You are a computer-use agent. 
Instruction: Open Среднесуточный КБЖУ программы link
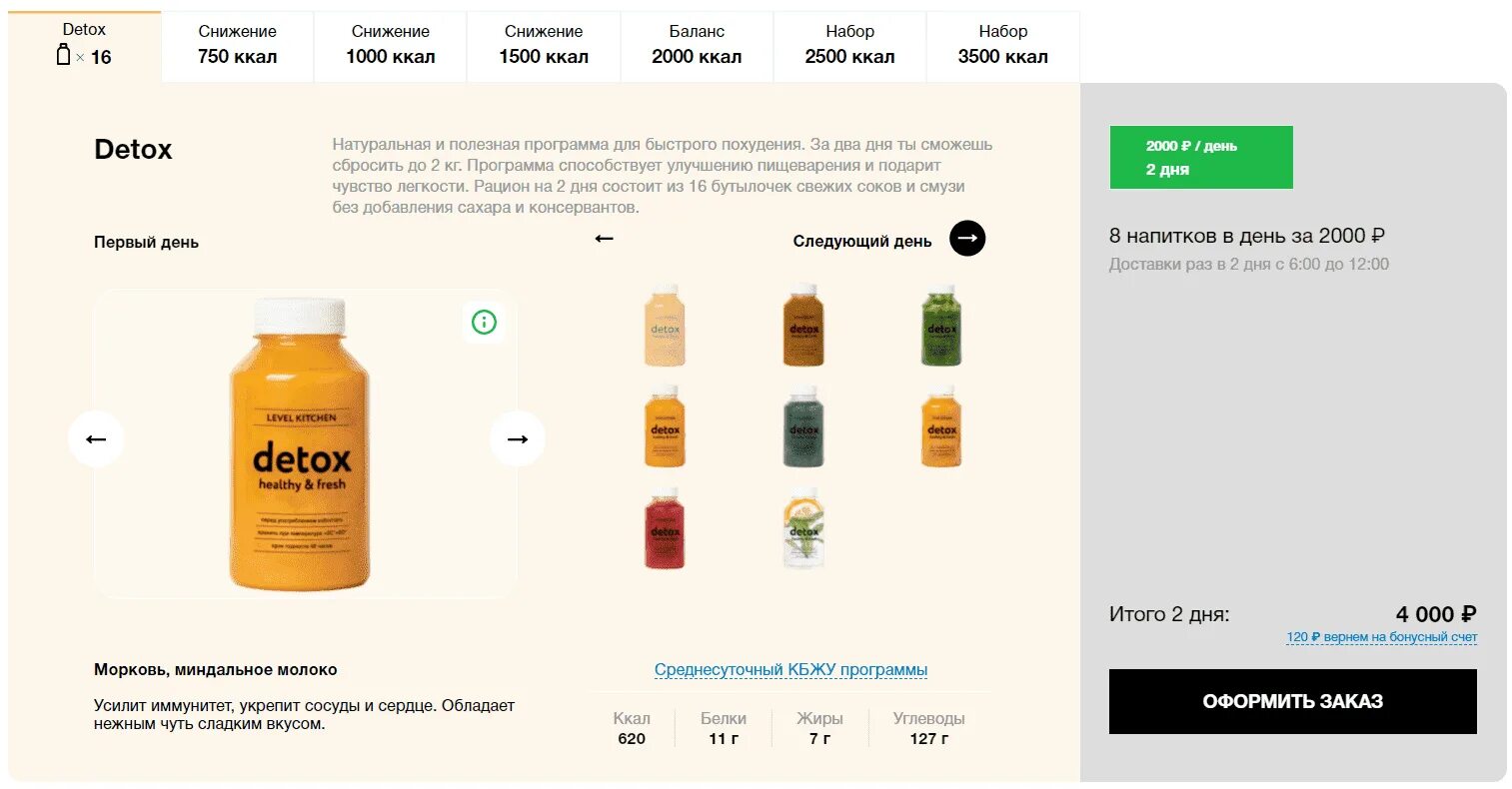(x=790, y=670)
